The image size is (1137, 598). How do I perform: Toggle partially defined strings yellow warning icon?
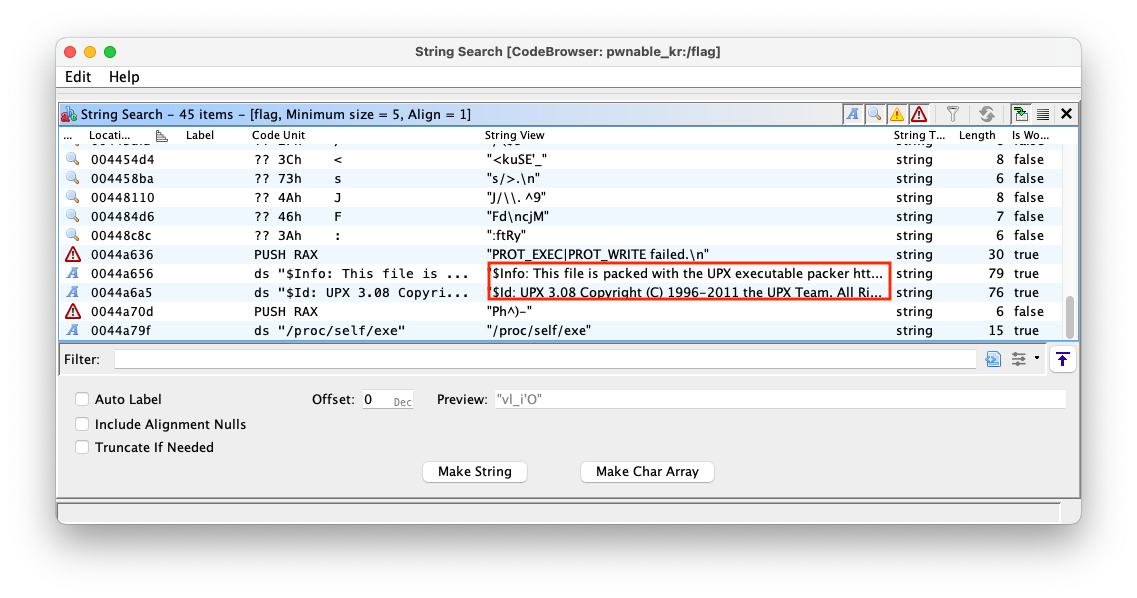pyautogui.click(x=896, y=114)
